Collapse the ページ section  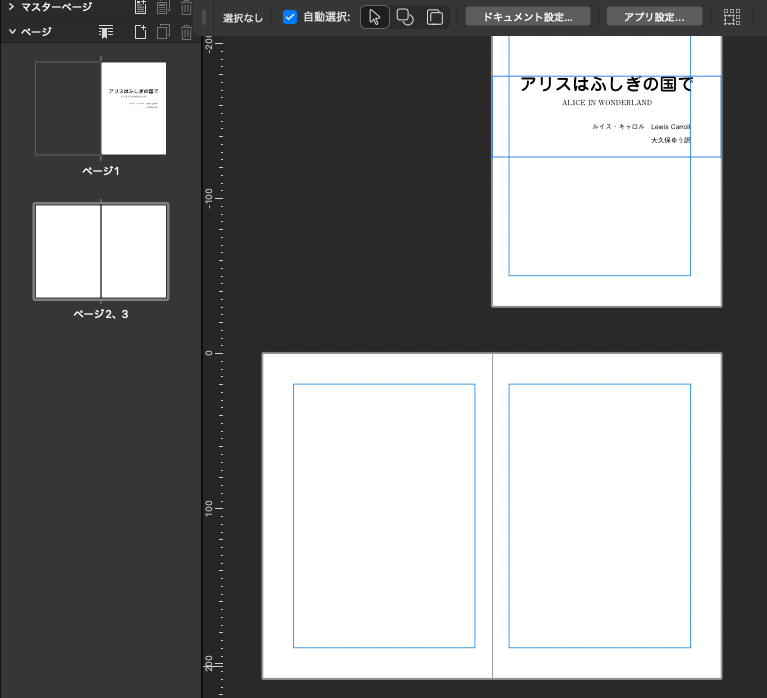[x=12, y=32]
